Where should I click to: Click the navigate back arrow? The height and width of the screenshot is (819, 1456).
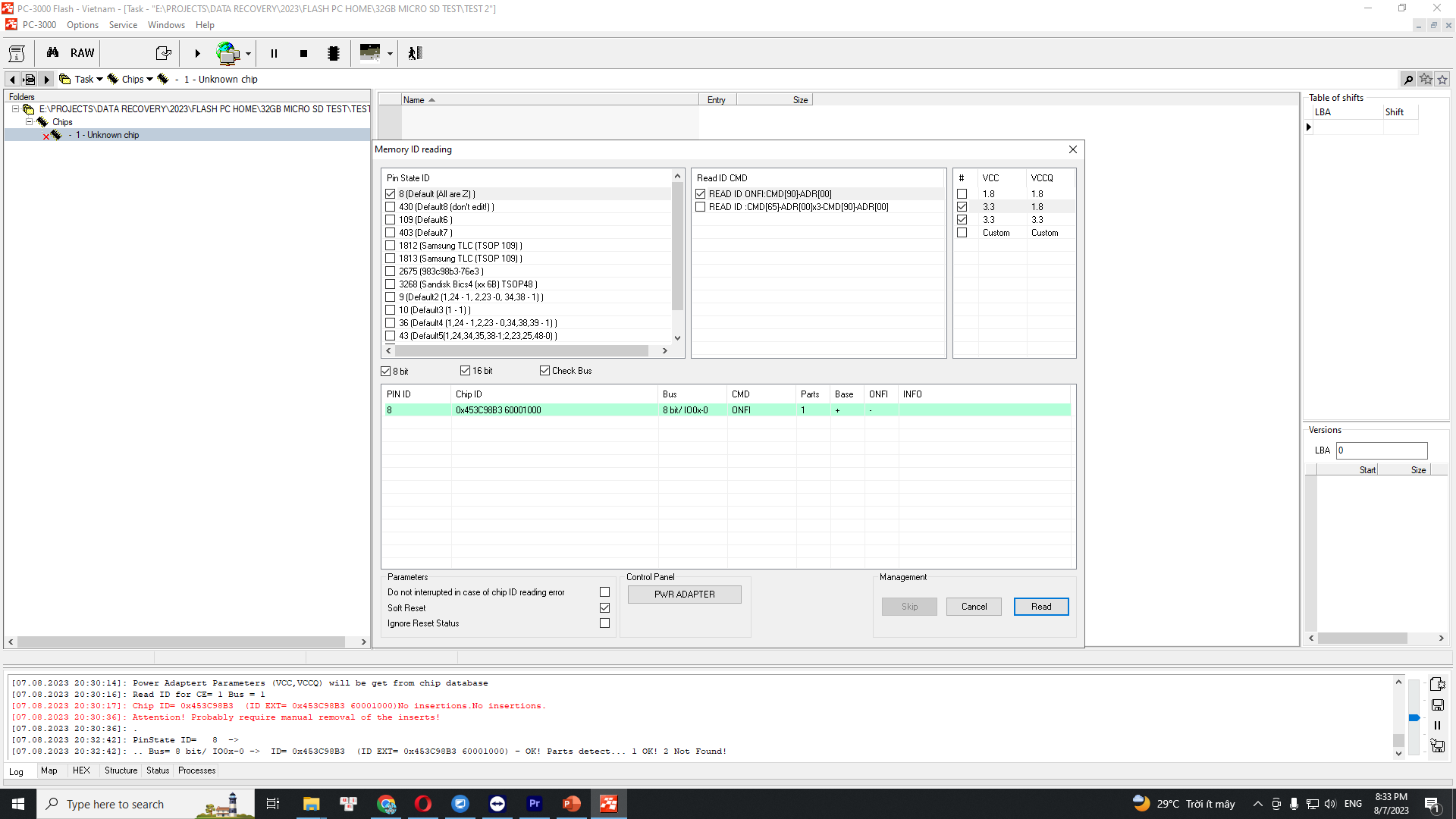[x=12, y=80]
